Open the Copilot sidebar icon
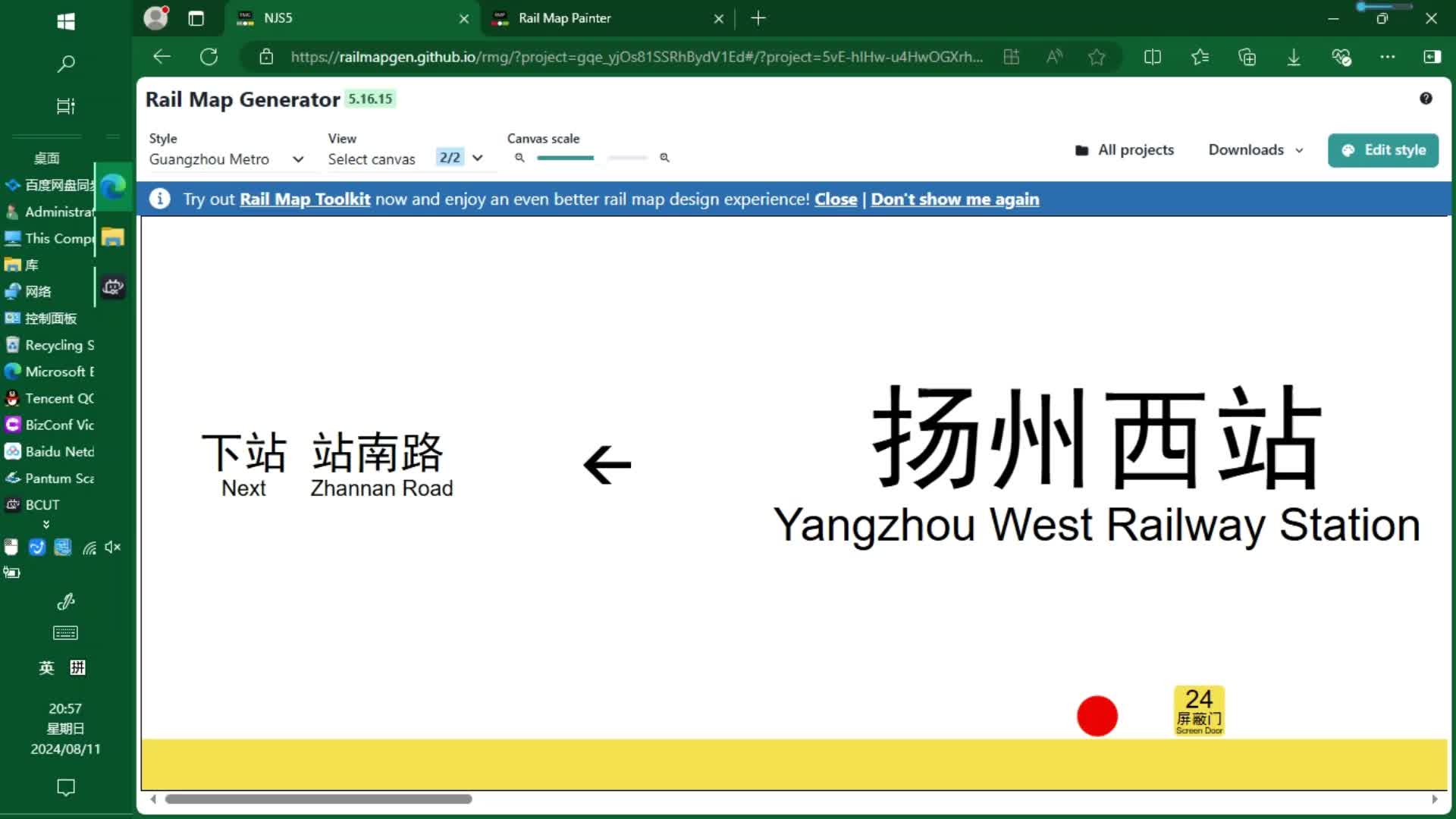This screenshot has height=819, width=1456. click(x=1433, y=57)
